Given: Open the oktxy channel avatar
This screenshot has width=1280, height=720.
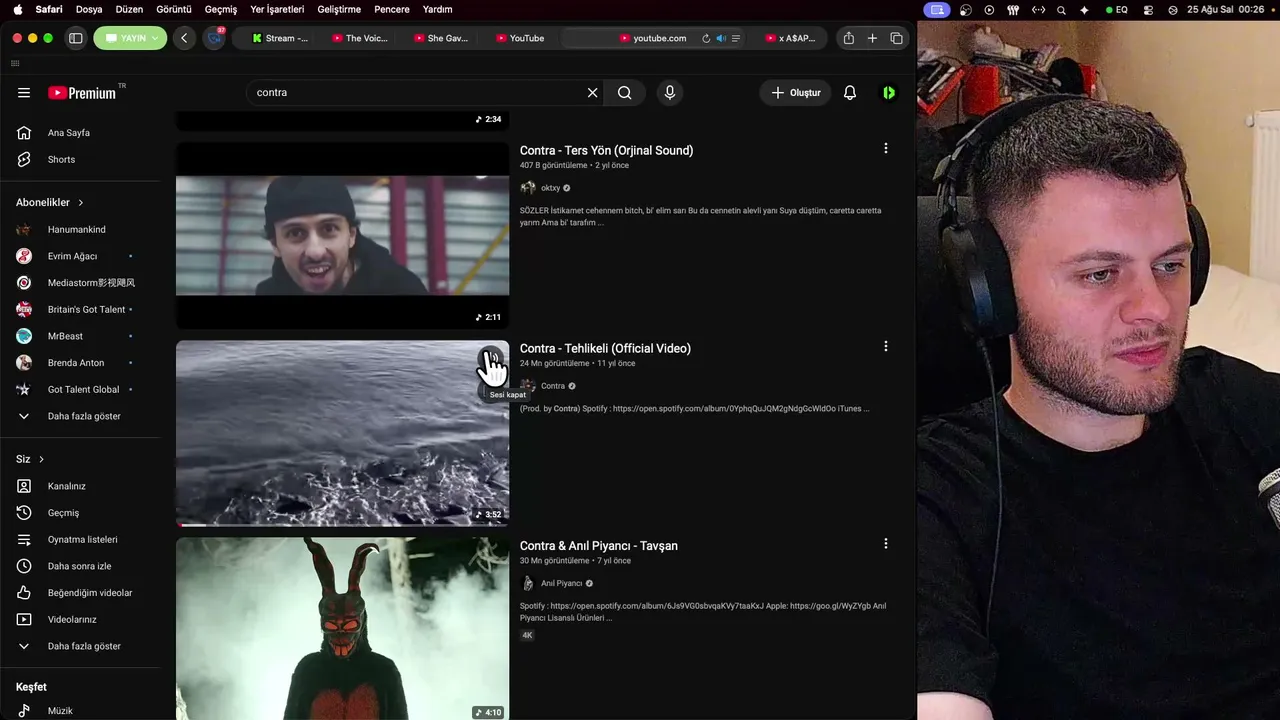Looking at the screenshot, I should pyautogui.click(x=528, y=188).
